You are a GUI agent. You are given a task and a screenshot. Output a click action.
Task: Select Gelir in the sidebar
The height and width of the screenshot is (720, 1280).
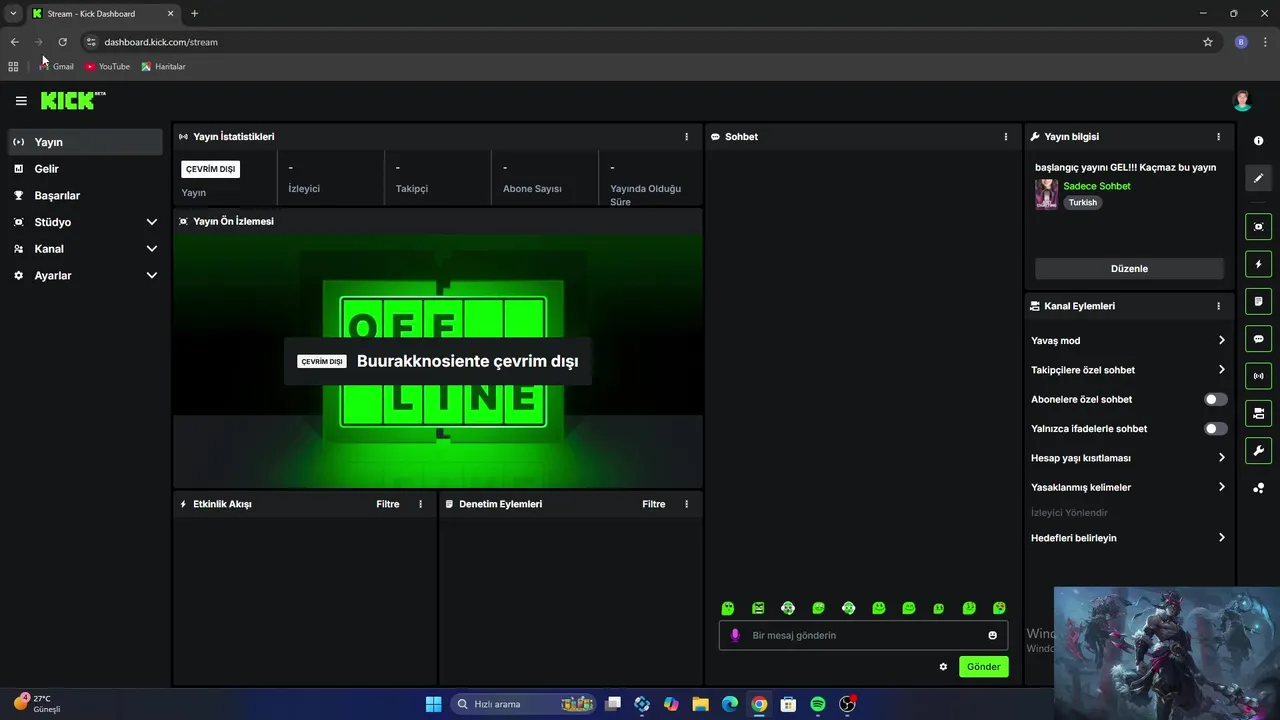[x=85, y=169]
